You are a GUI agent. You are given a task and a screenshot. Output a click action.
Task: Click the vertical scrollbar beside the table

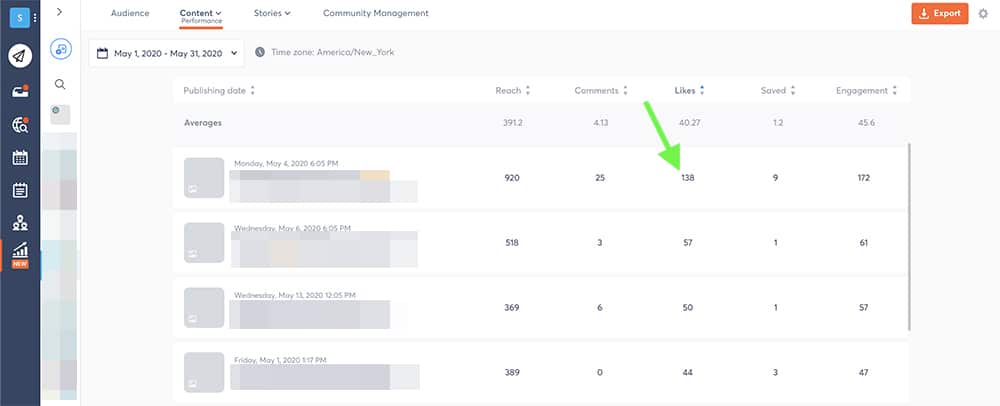point(909,236)
